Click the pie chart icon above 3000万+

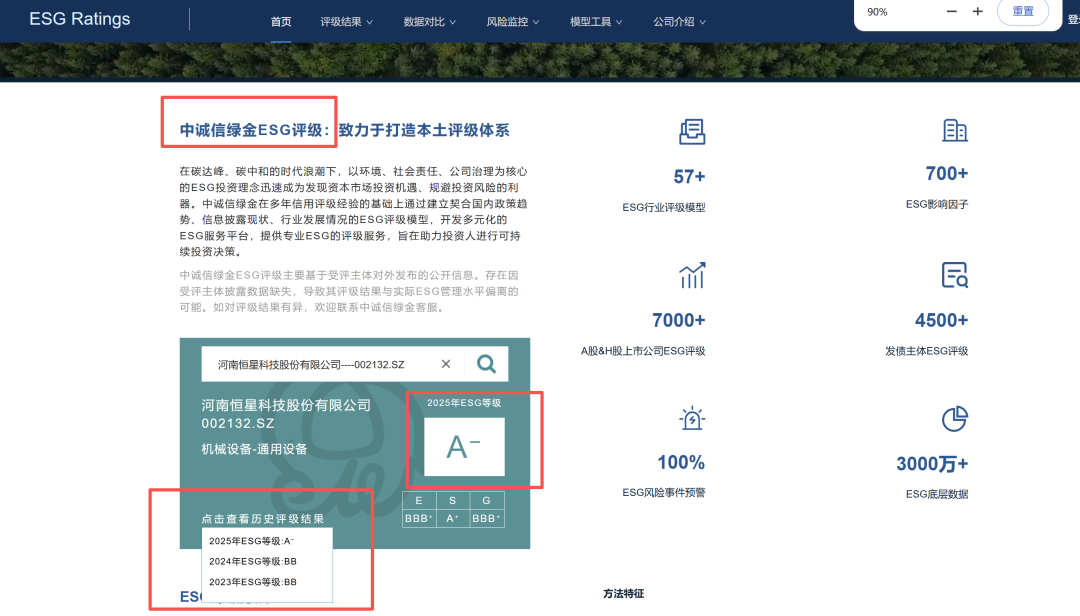pos(955,419)
